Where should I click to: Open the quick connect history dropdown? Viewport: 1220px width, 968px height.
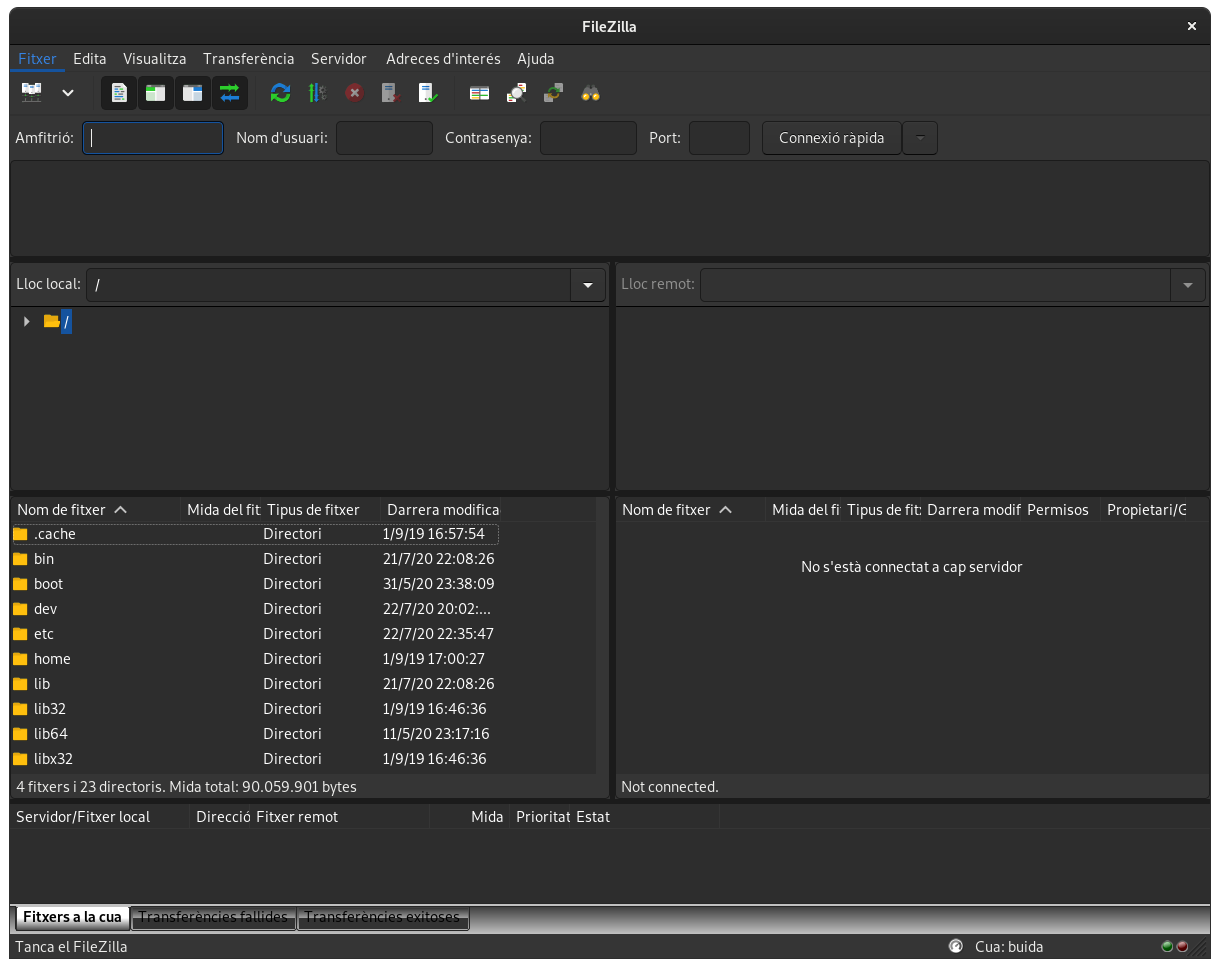pyautogui.click(x=920, y=138)
